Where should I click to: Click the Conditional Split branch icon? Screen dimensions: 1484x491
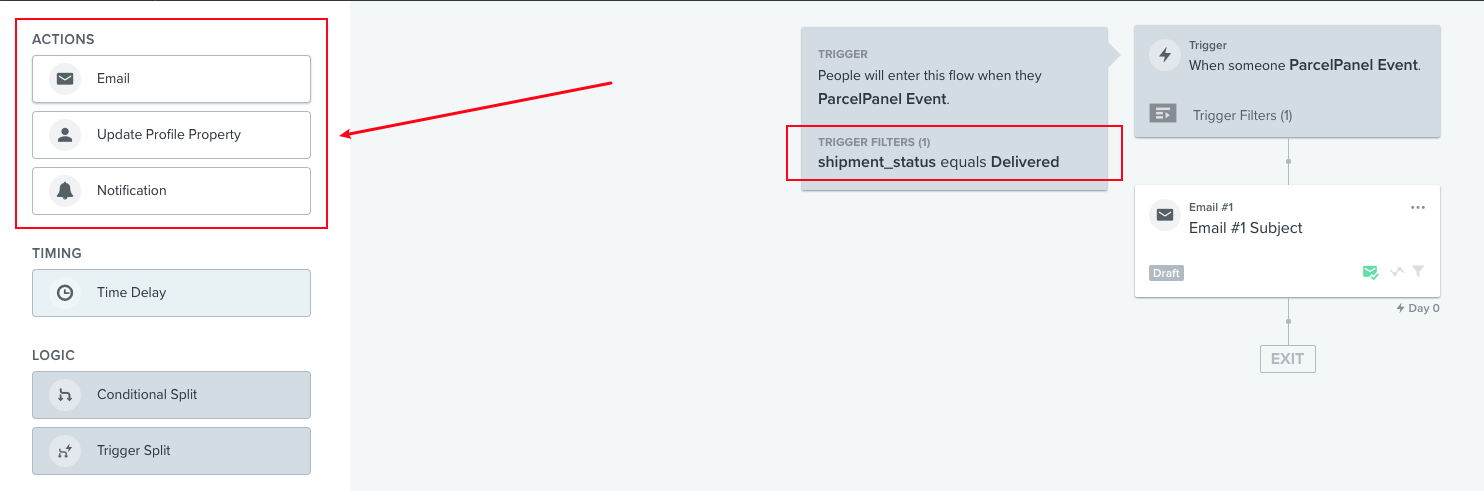[65, 395]
